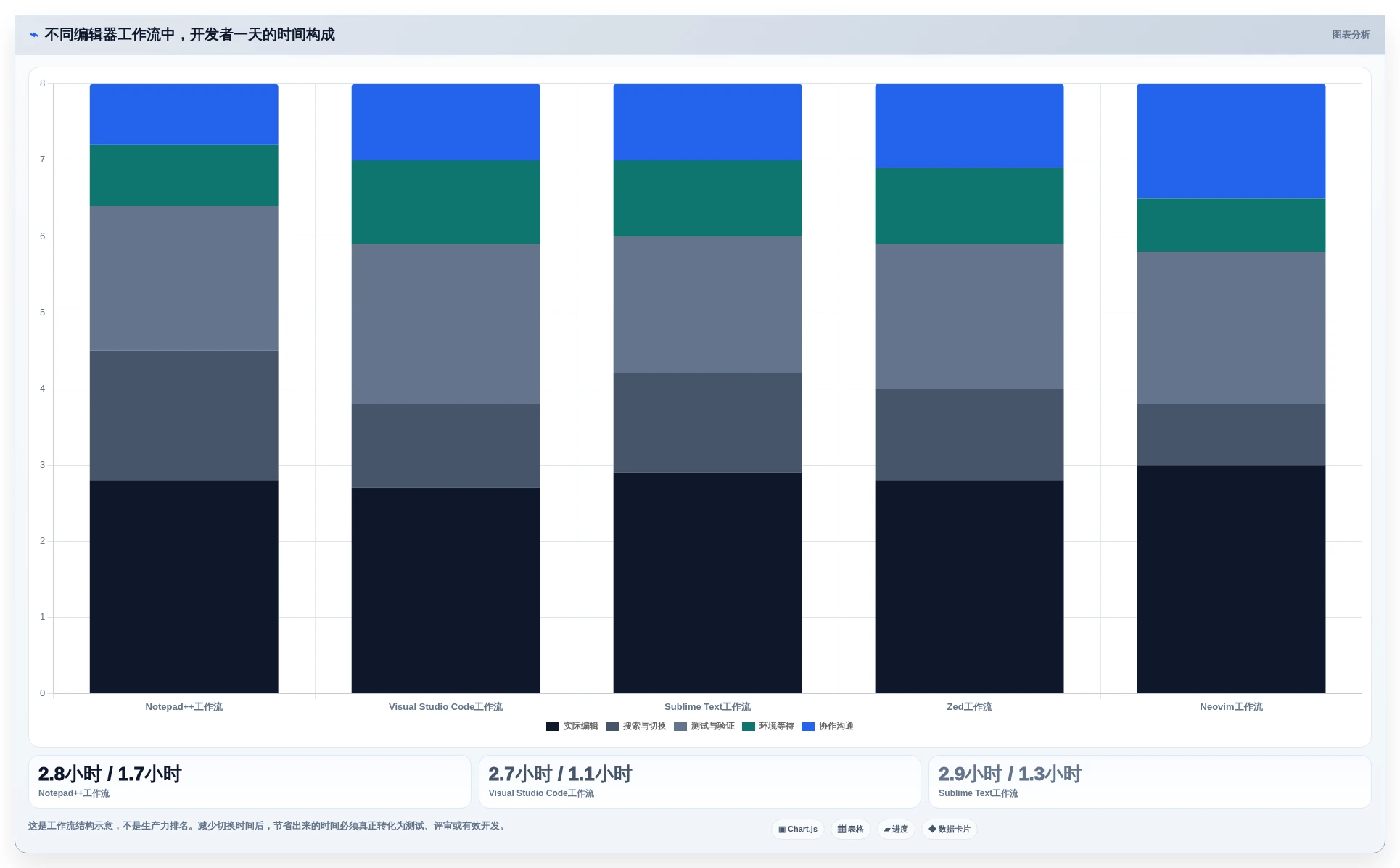Click the 协作沟通 blue legend color box
The height and width of the screenshot is (868, 1400).
(808, 727)
